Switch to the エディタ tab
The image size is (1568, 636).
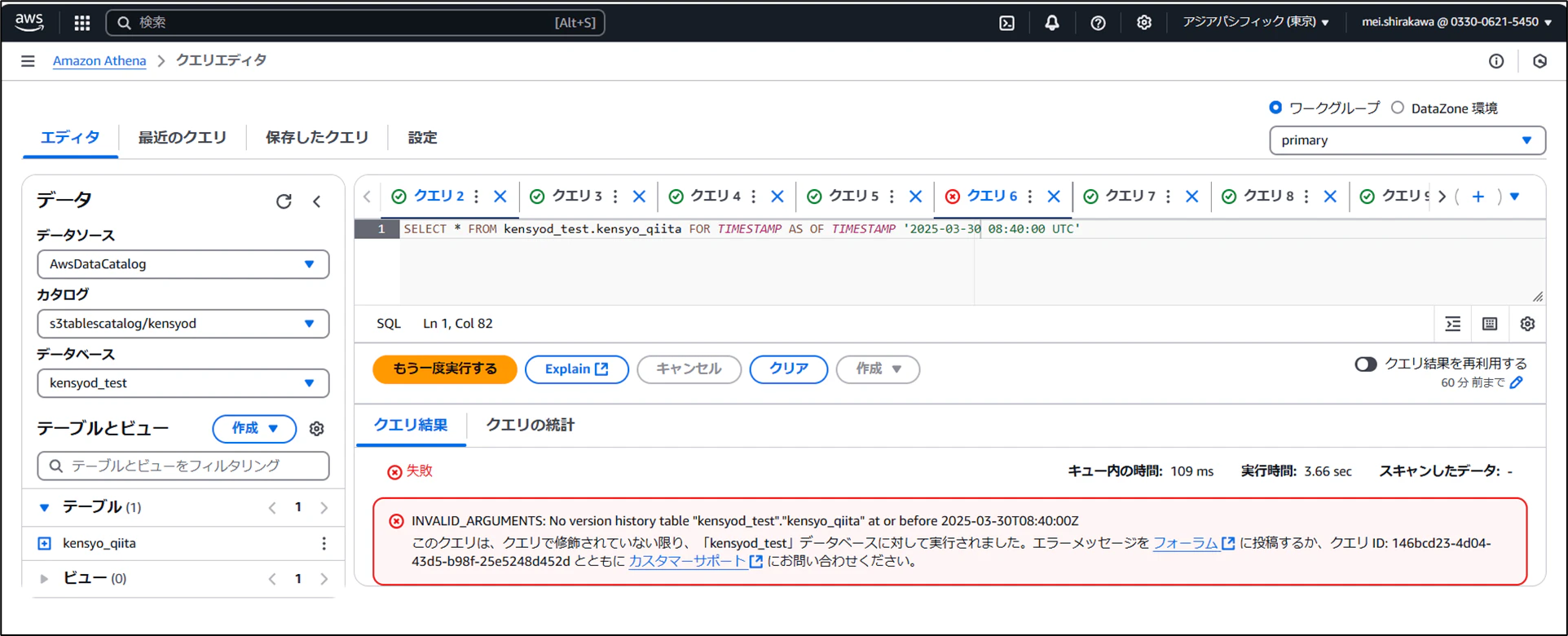tap(70, 138)
